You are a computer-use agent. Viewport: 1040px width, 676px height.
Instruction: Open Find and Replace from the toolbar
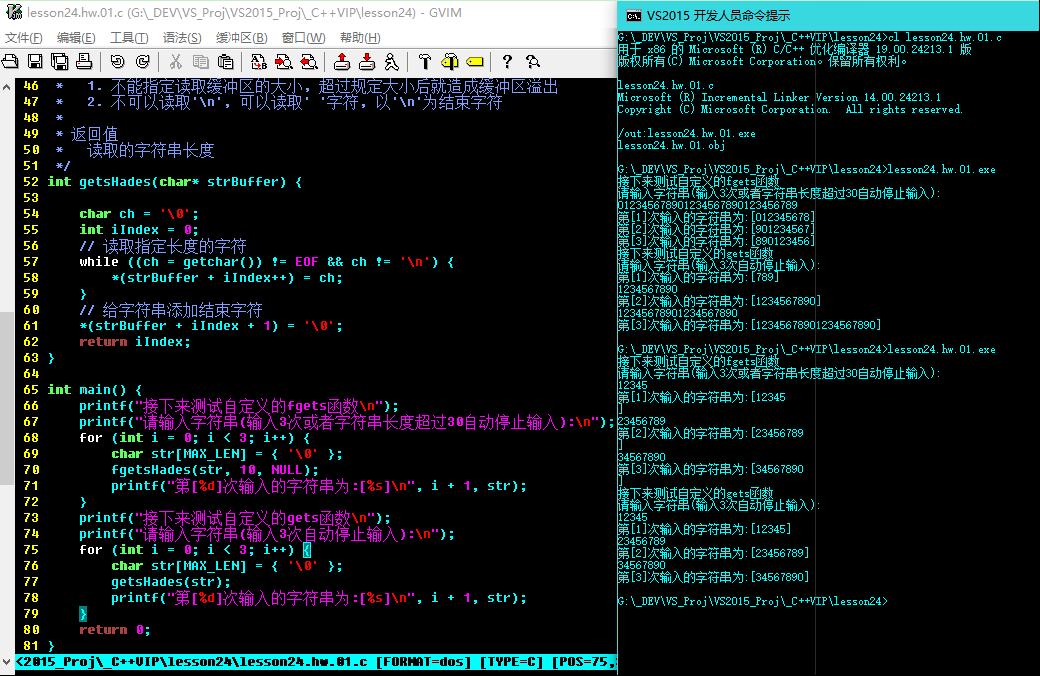[x=259, y=62]
